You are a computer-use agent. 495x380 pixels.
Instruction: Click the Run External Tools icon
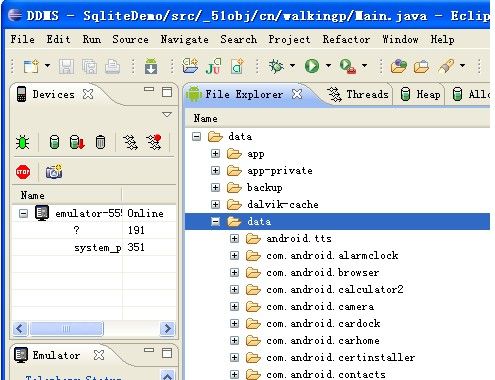348,66
